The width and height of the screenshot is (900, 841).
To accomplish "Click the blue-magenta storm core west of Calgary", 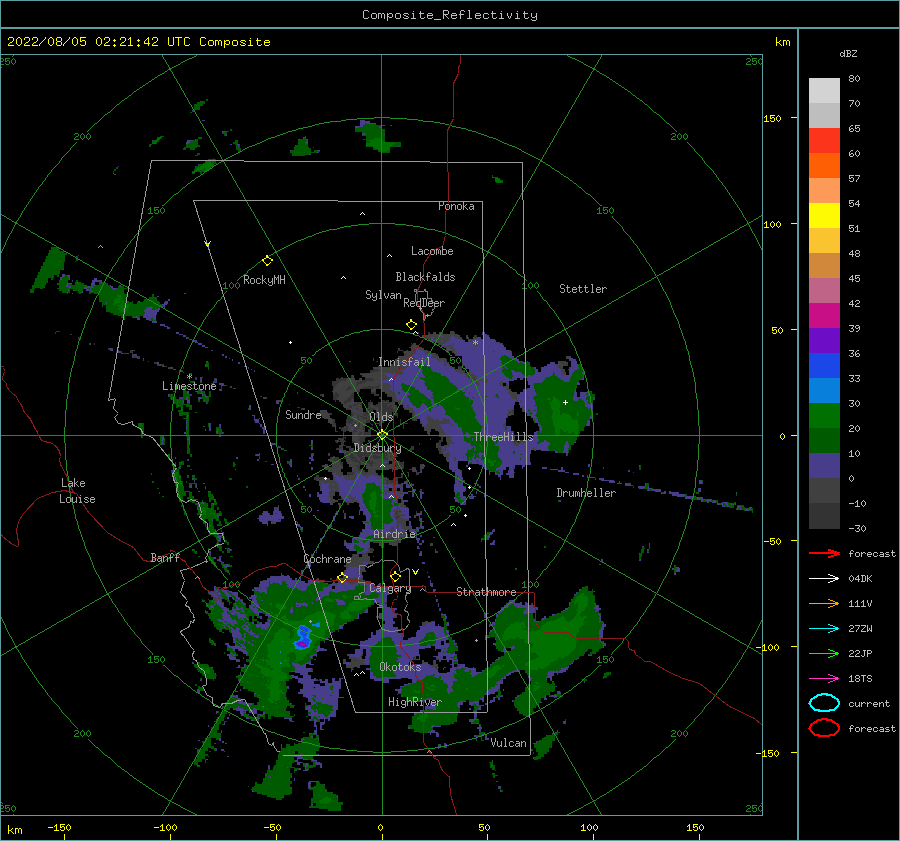I will [302, 638].
